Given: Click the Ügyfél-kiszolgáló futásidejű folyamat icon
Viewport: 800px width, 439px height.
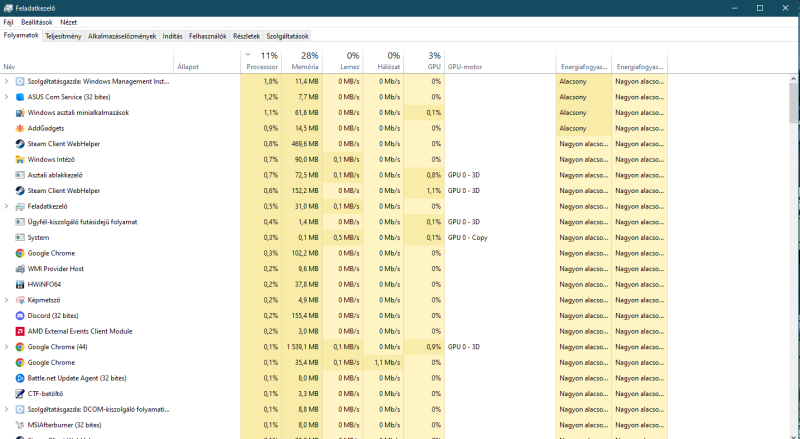Looking at the screenshot, I should pyautogui.click(x=20, y=222).
